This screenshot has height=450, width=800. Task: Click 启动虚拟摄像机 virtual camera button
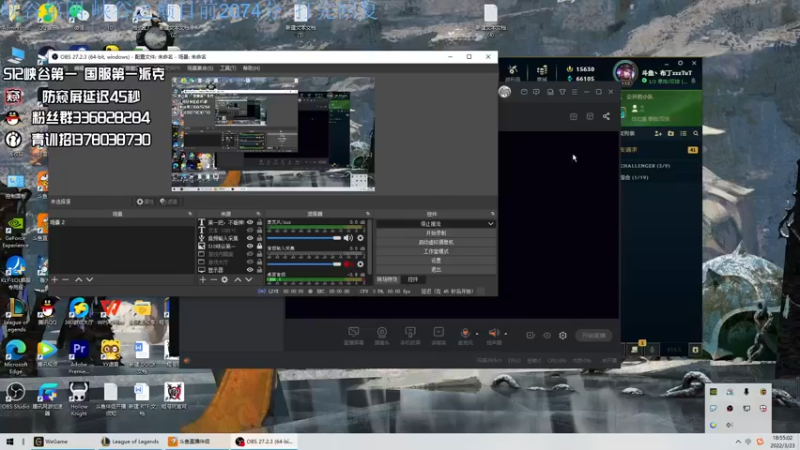[436, 242]
